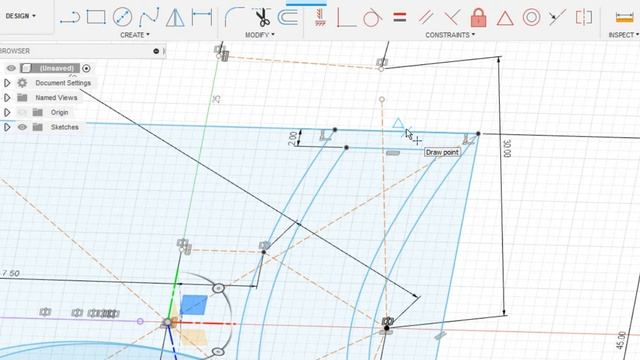Select the Mirror tool
Image resolution: width=640 pixels, height=360 pixels.
175,18
